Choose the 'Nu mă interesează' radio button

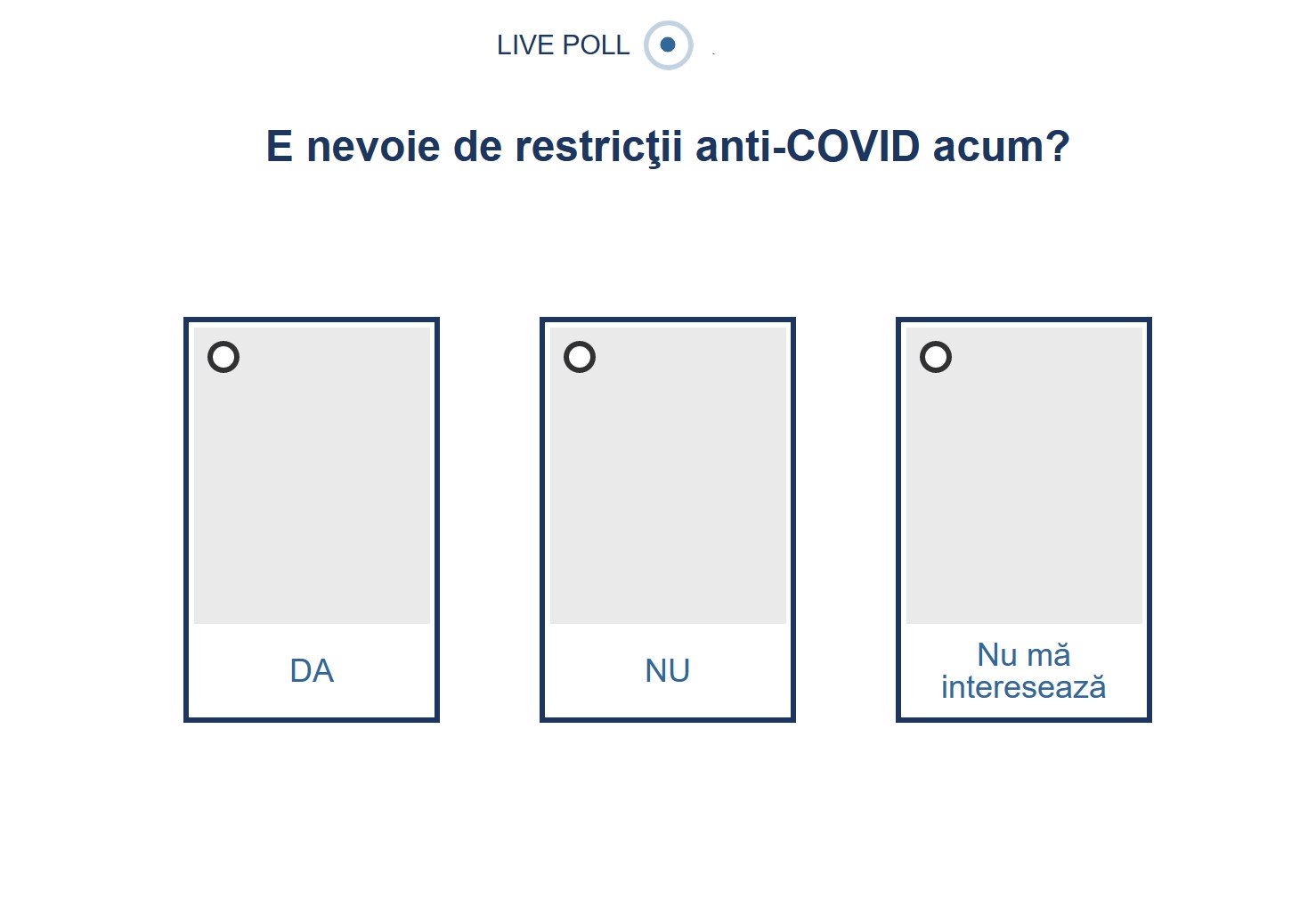click(936, 357)
